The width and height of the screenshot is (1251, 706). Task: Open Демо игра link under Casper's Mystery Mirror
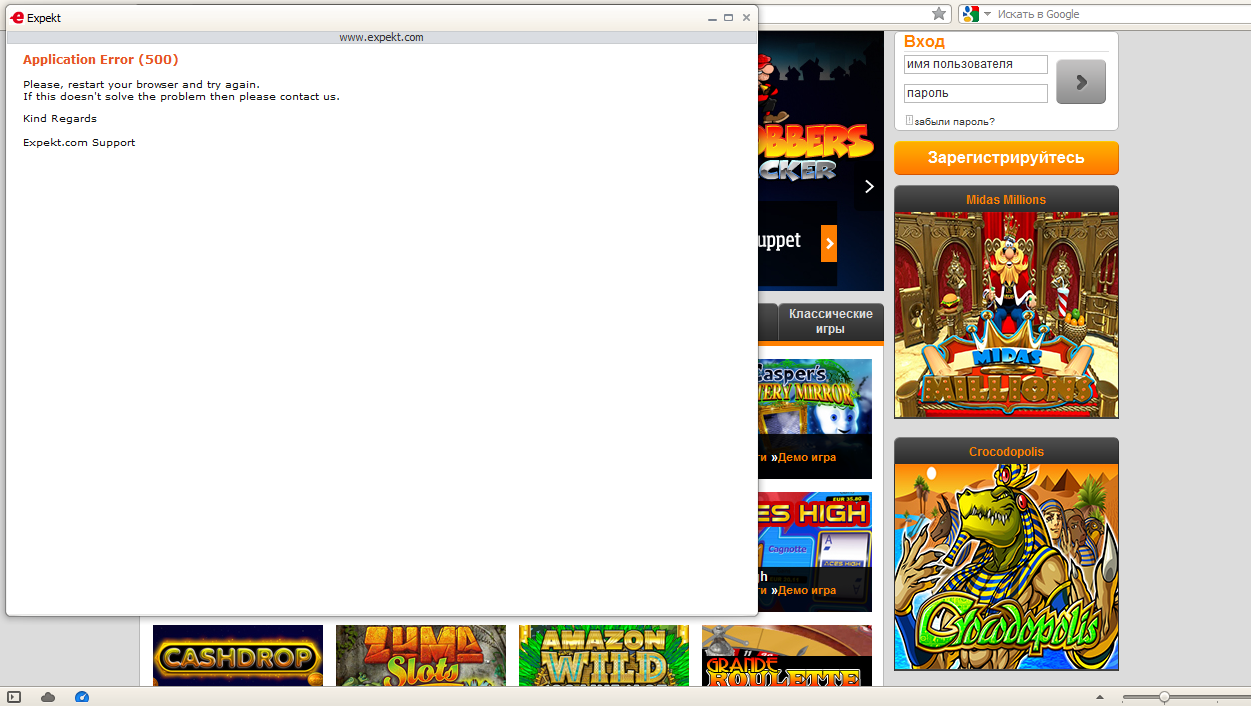click(x=807, y=457)
